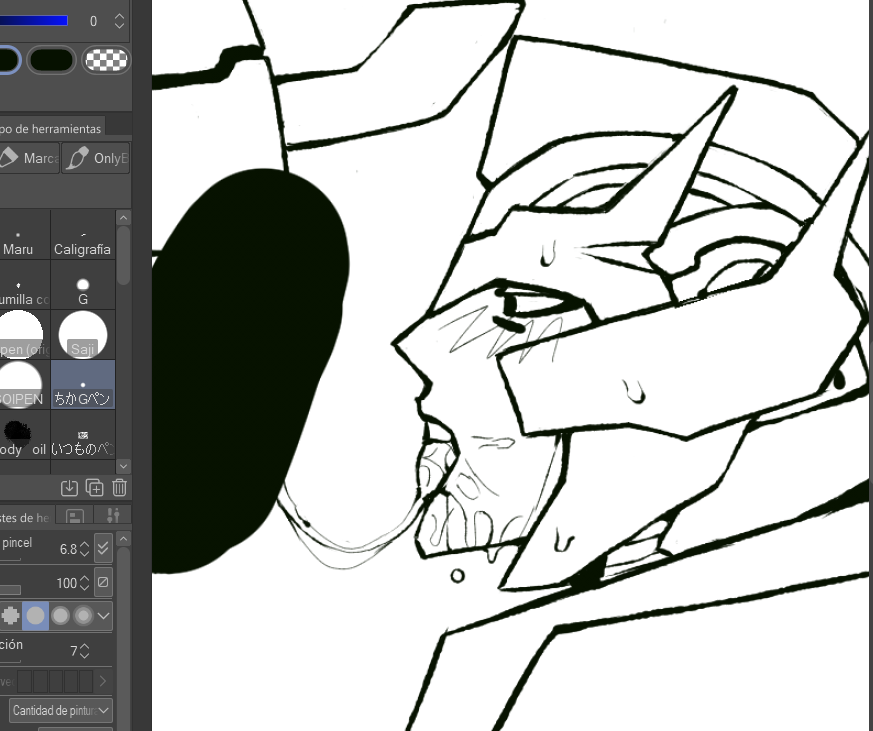The width and height of the screenshot is (873, 731).
Task: Open opacity dynamics settings button
Action: pyautogui.click(x=103, y=582)
